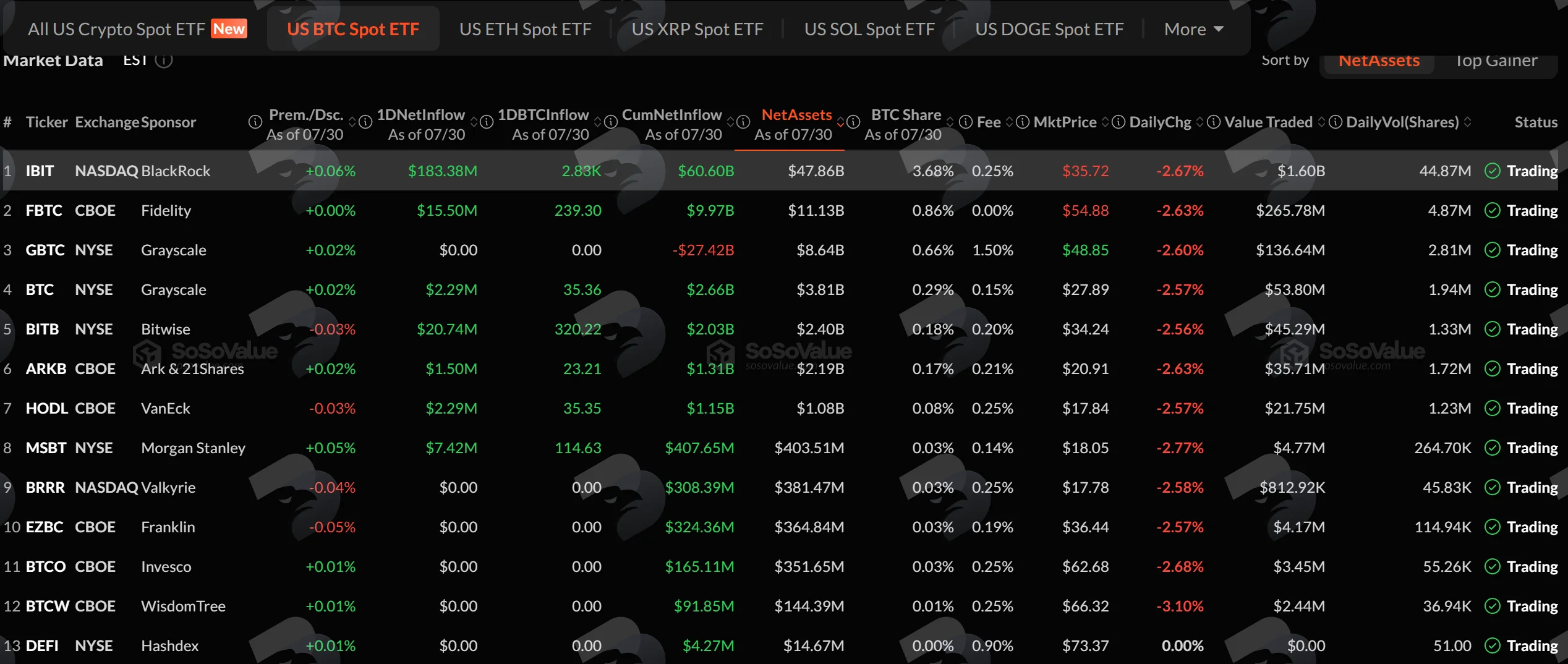The width and height of the screenshot is (1568, 664).
Task: Click the Trading status in BTCO row
Action: 1532,566
